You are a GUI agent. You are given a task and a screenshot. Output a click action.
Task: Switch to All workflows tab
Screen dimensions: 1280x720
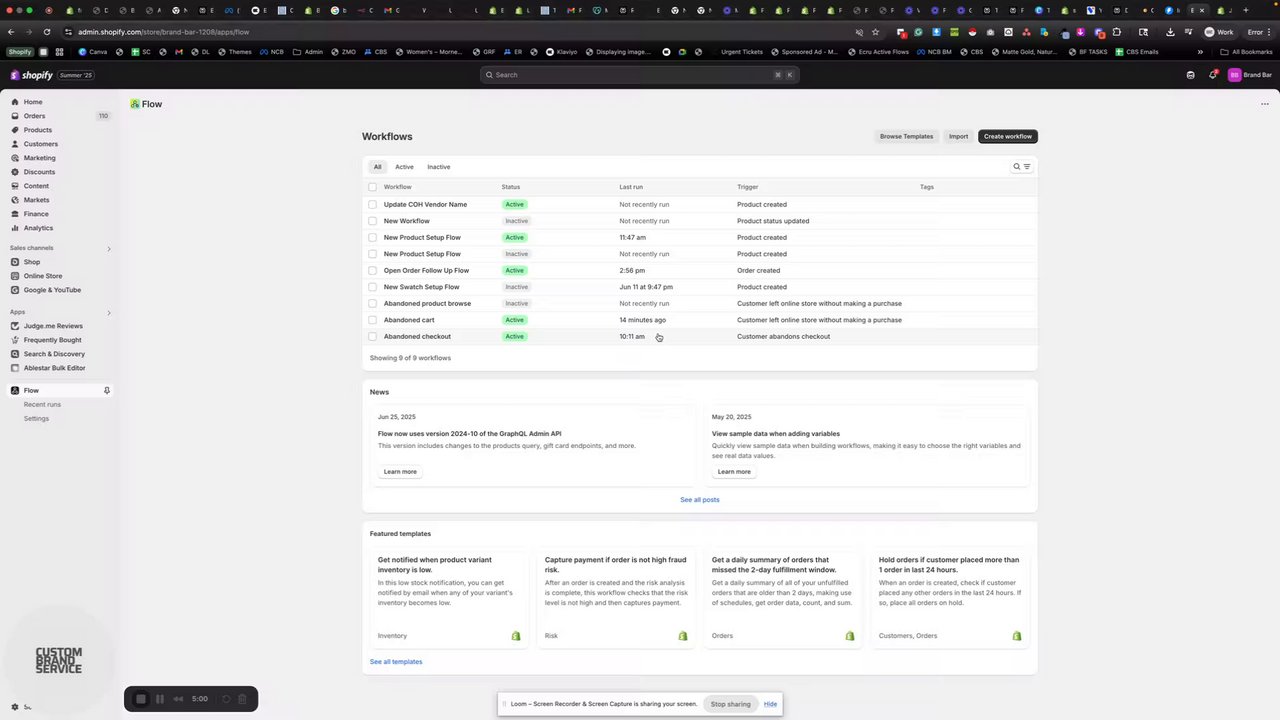[x=377, y=167]
